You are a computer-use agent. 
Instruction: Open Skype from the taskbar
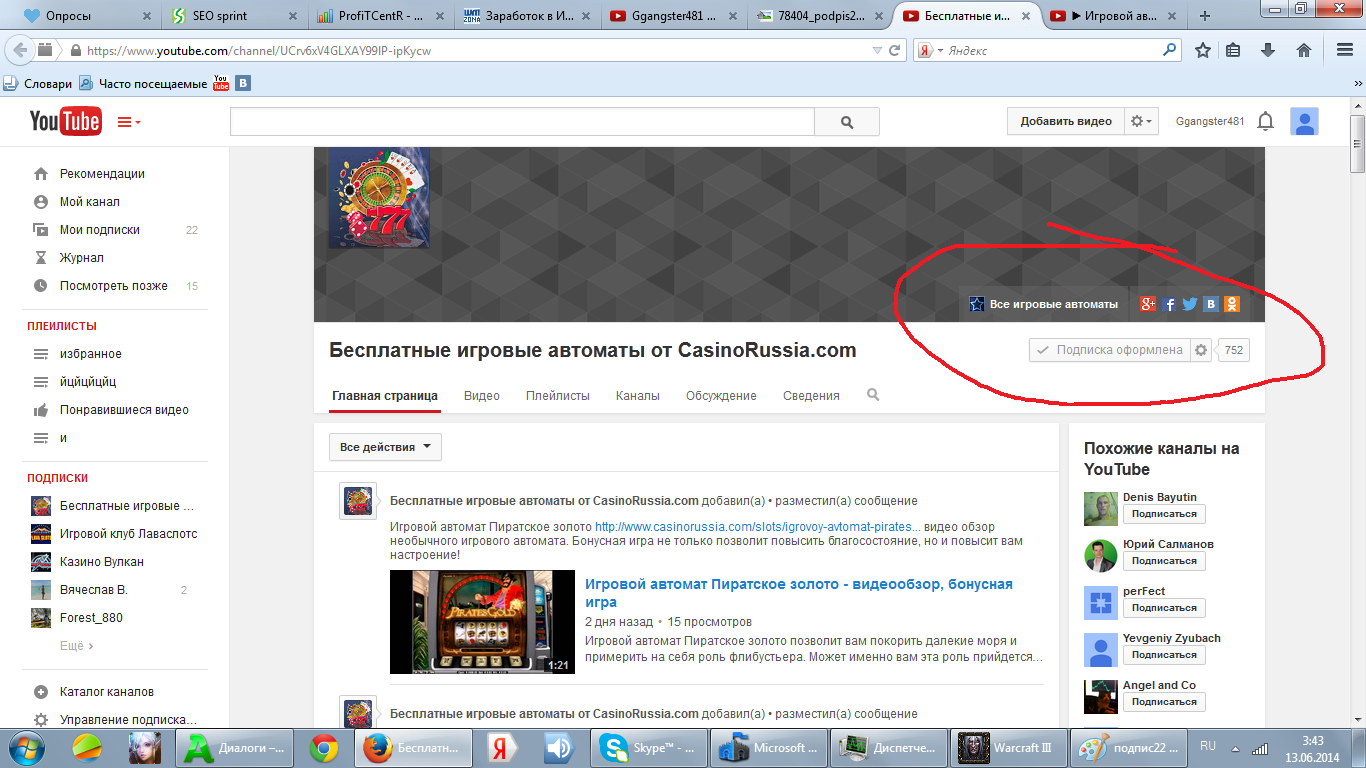[x=650, y=748]
